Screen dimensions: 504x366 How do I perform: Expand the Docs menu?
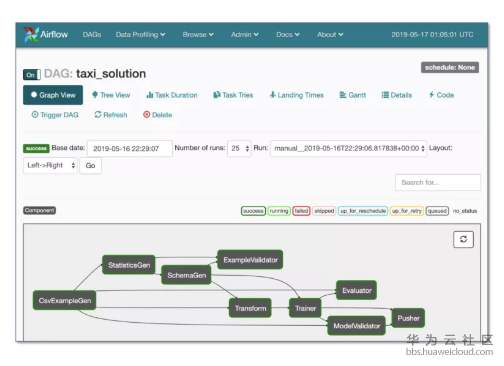(x=288, y=35)
